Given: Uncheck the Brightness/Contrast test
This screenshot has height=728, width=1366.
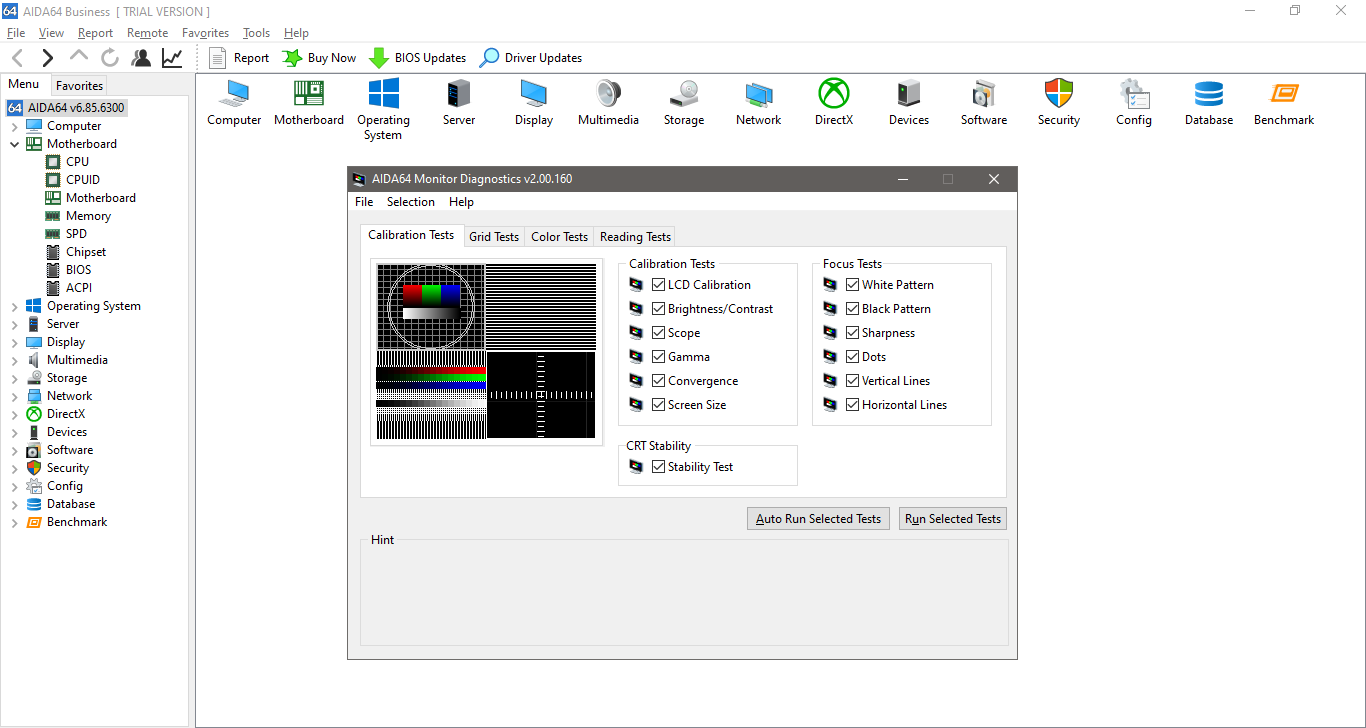Looking at the screenshot, I should [x=658, y=309].
